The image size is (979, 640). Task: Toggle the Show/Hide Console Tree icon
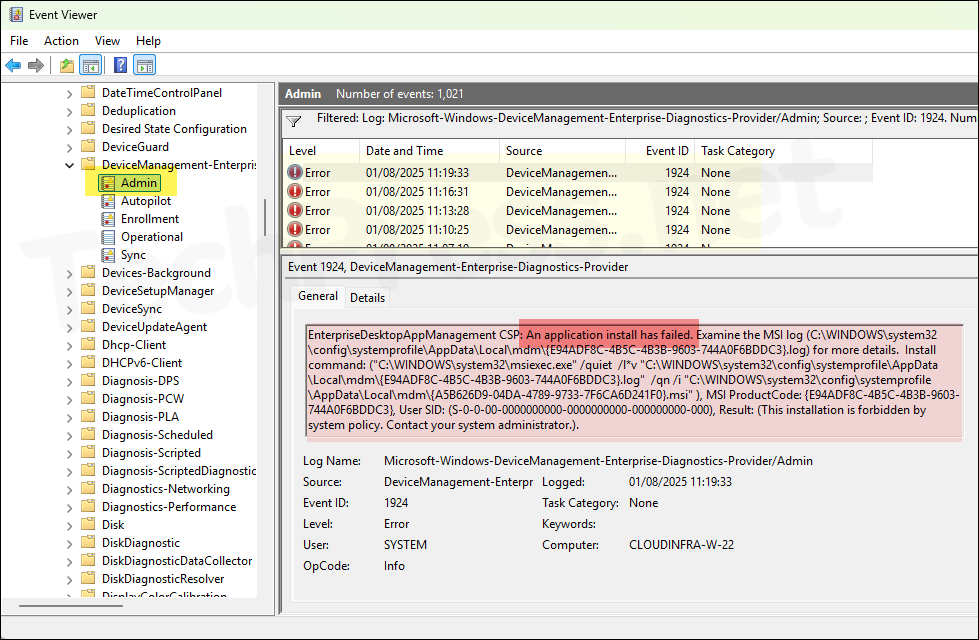pyautogui.click(x=91, y=65)
